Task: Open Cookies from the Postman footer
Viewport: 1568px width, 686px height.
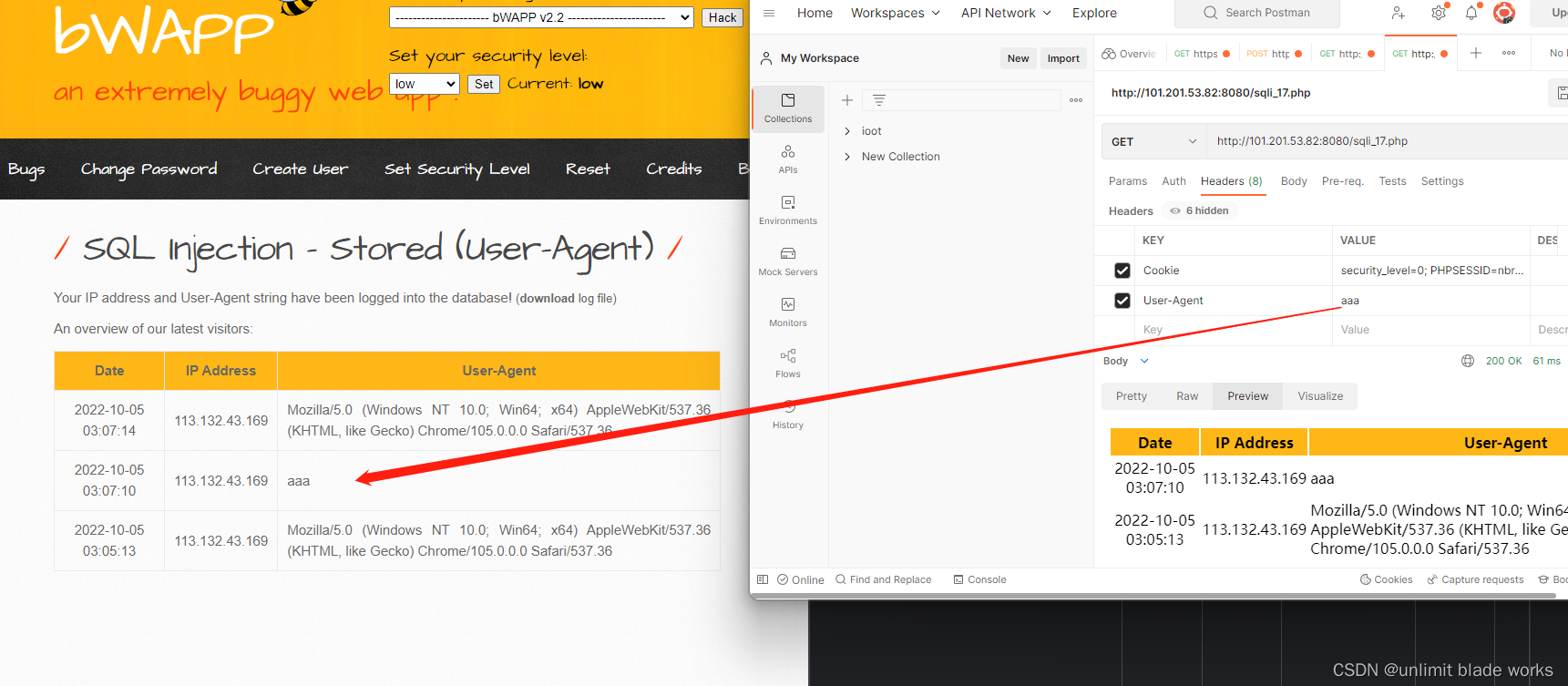Action: [x=1387, y=579]
